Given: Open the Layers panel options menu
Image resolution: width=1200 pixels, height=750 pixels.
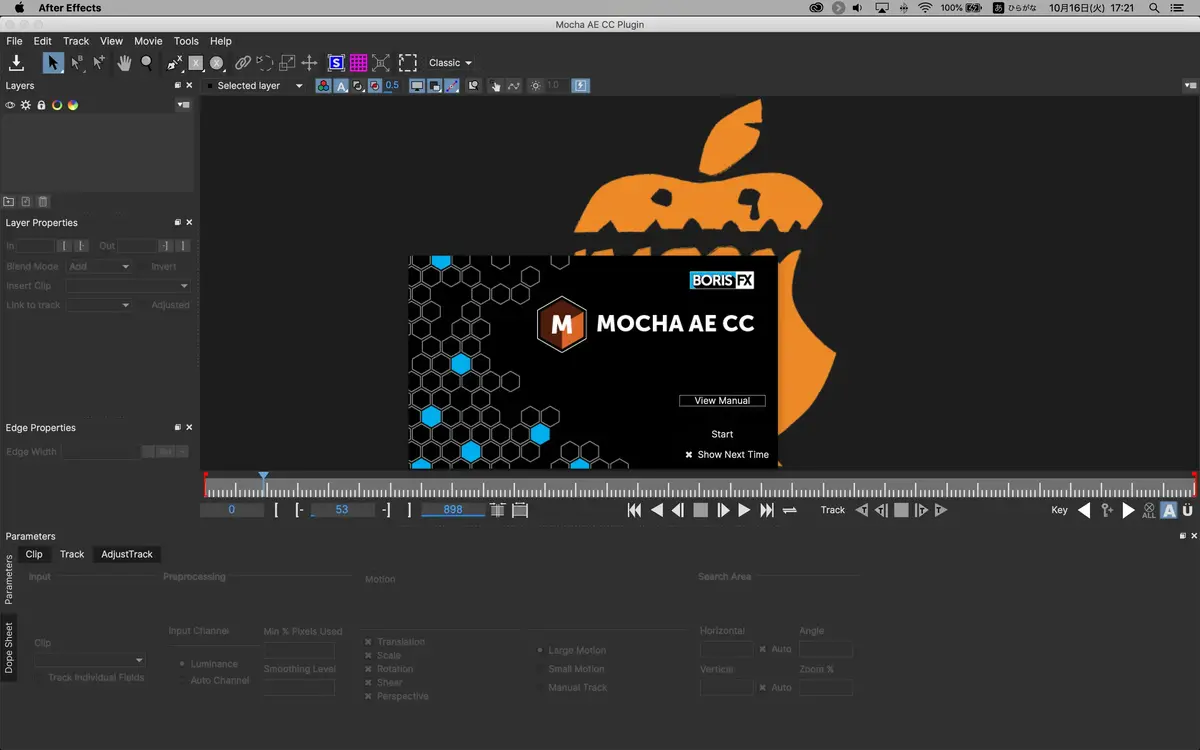Looking at the screenshot, I should point(183,105).
